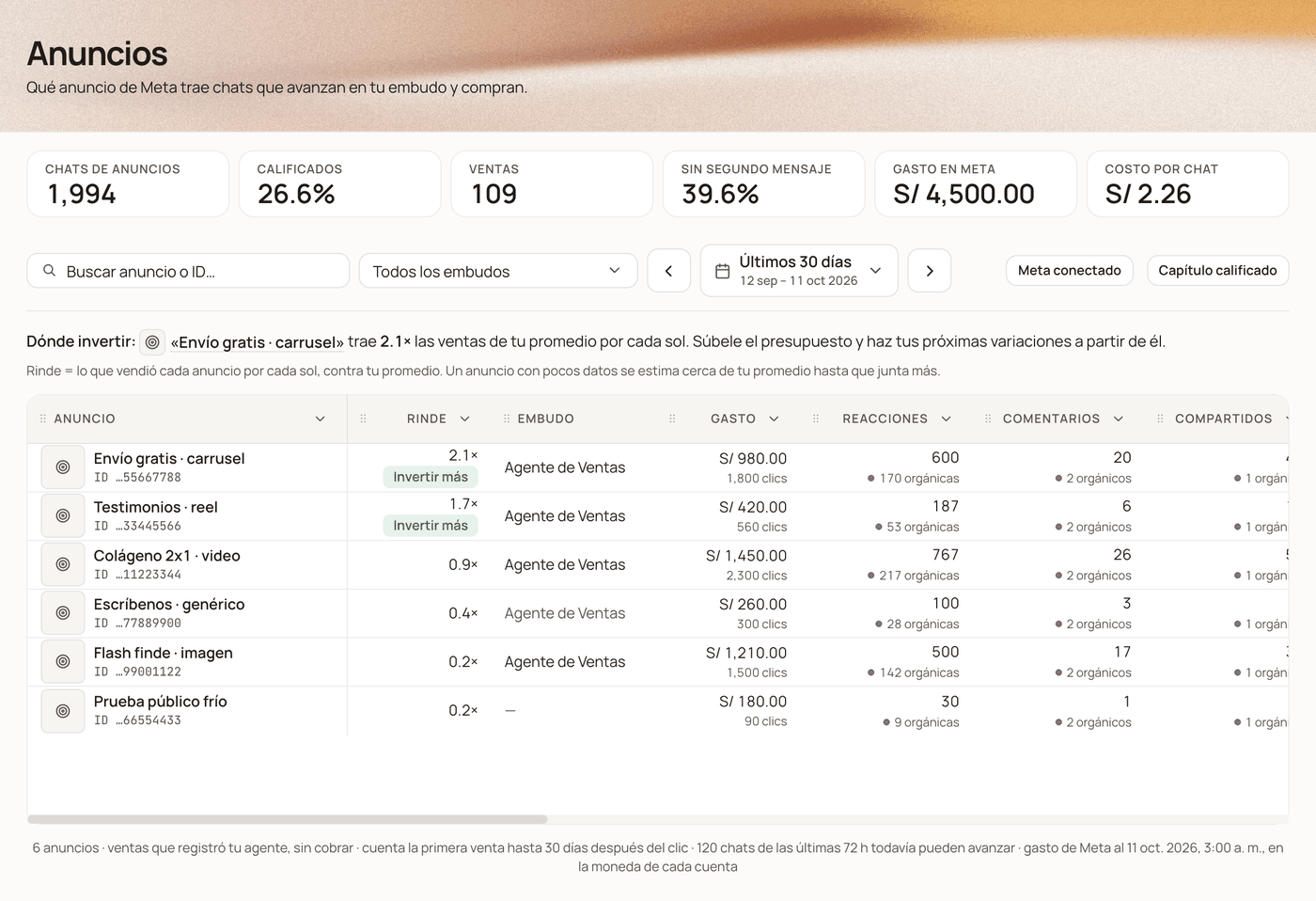1316x901 pixels.
Task: Click the target icon for Testimonios reel
Action: tap(63, 516)
